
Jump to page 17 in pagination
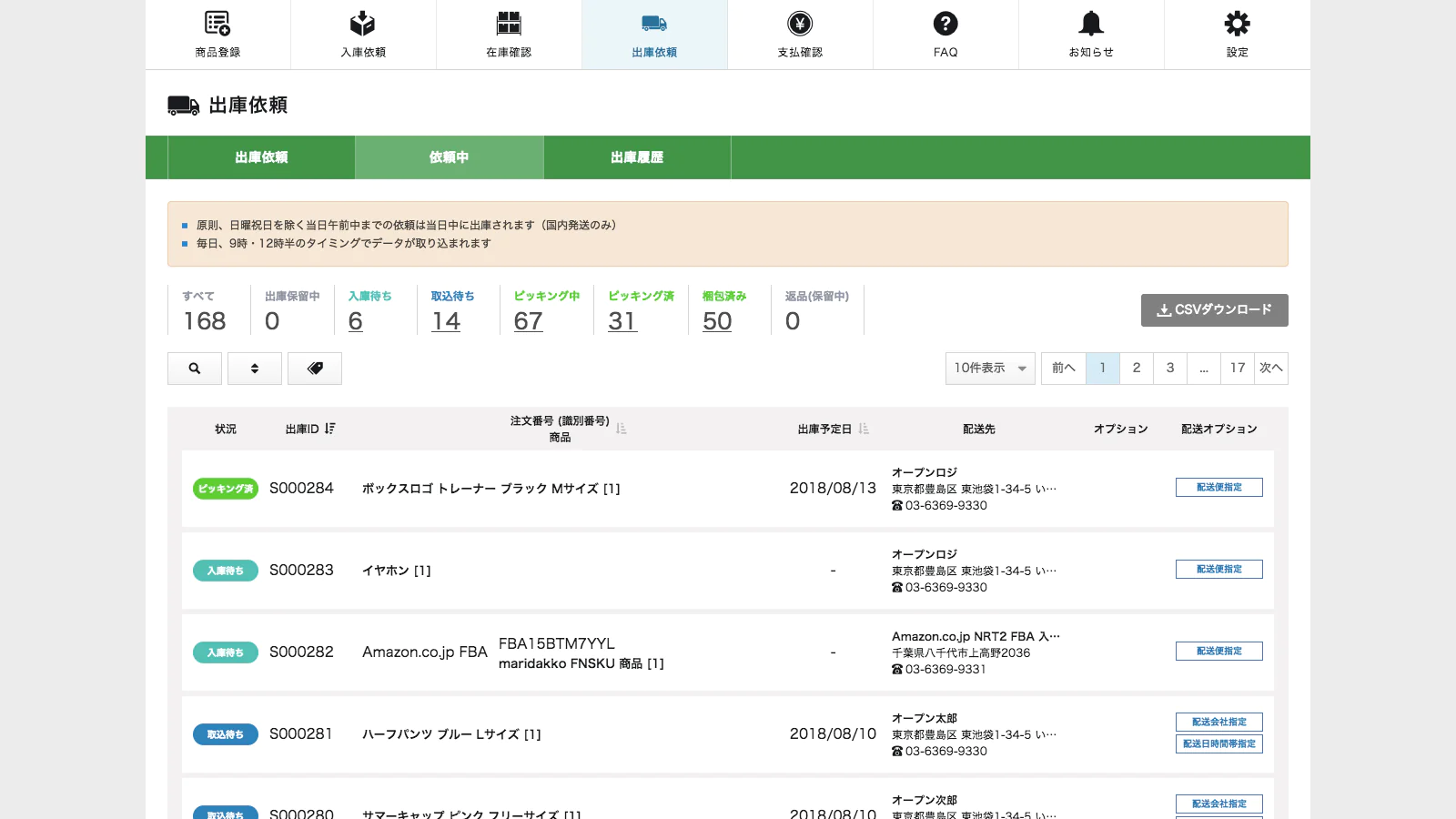click(1238, 369)
